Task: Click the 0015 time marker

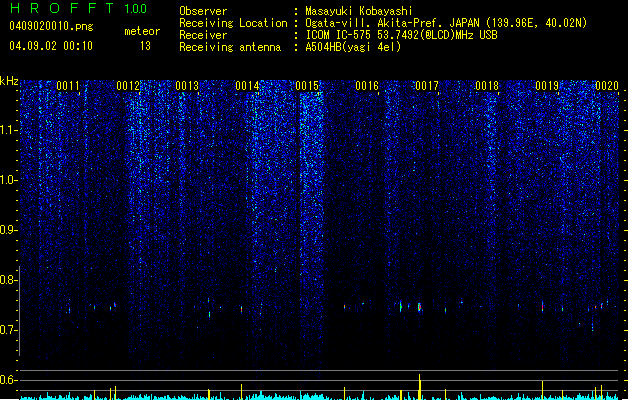Action: point(307,86)
